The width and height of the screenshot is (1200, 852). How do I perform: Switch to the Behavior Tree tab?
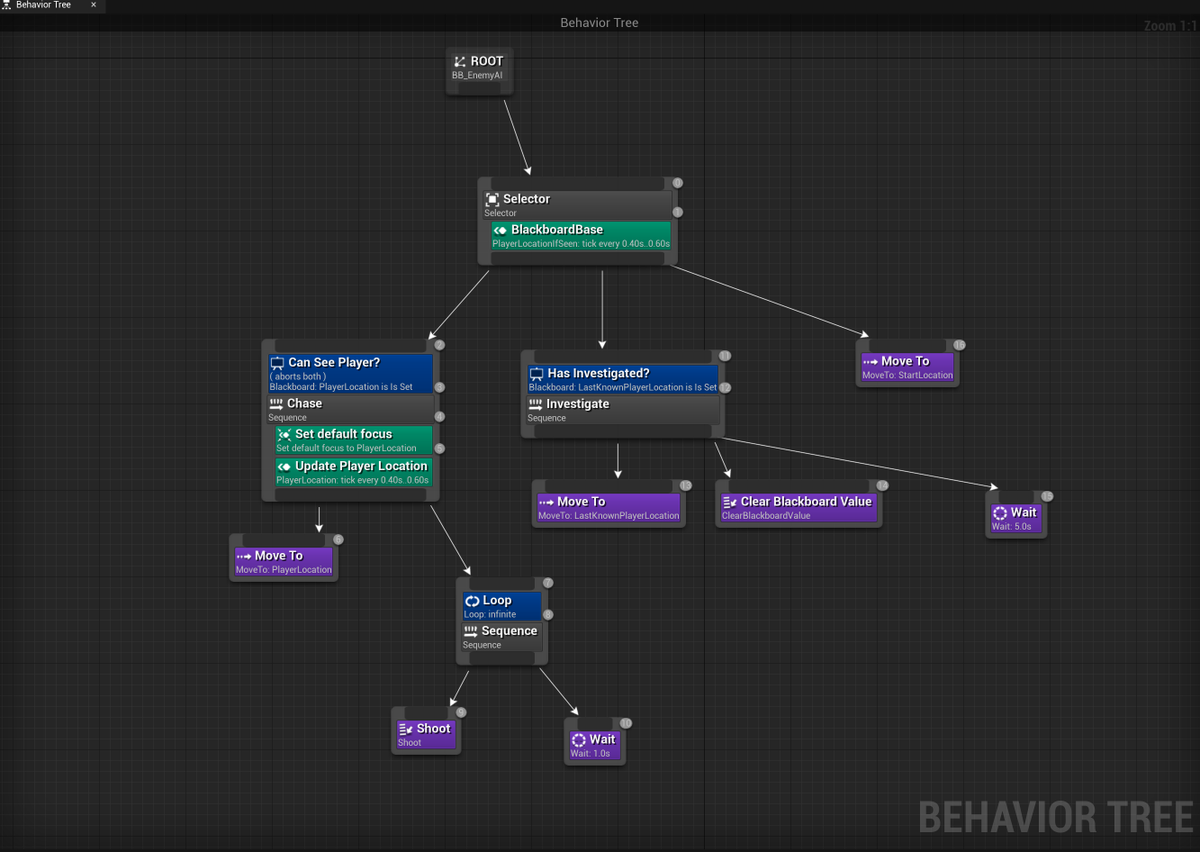point(45,5)
